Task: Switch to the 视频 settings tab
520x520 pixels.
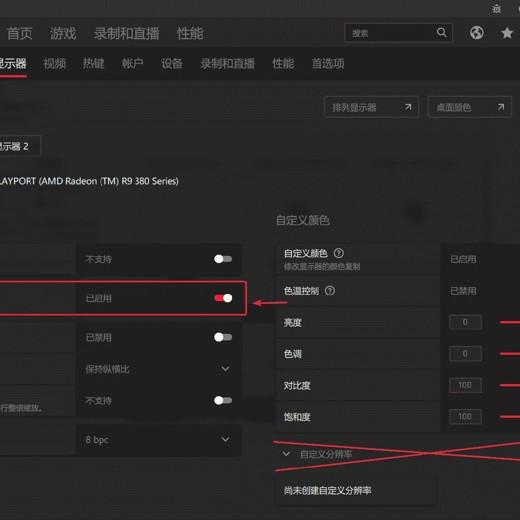Action: click(55, 63)
